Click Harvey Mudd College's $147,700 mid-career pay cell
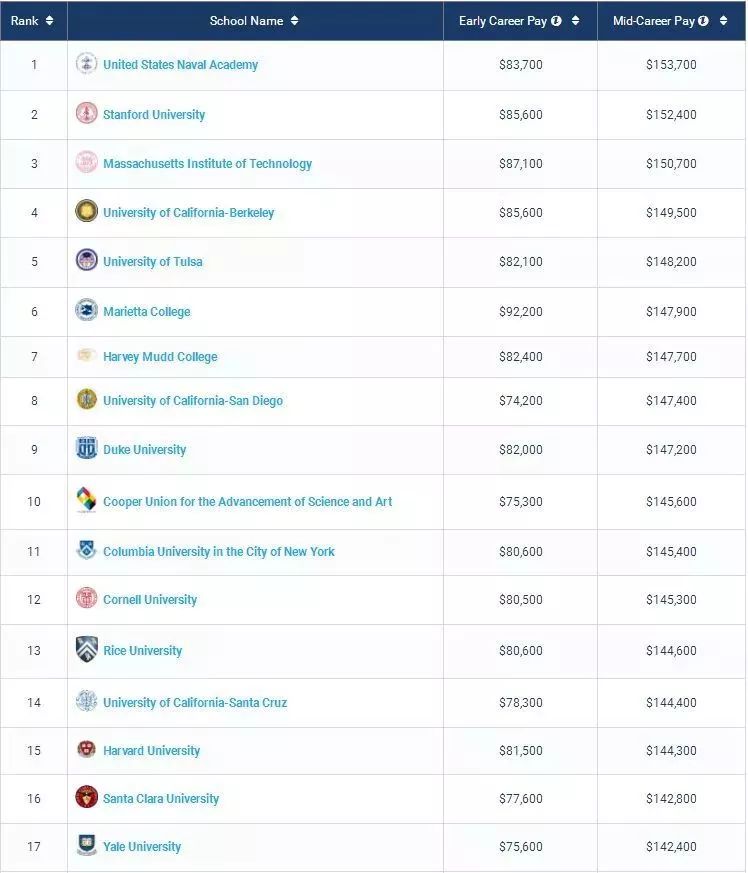 [671, 357]
